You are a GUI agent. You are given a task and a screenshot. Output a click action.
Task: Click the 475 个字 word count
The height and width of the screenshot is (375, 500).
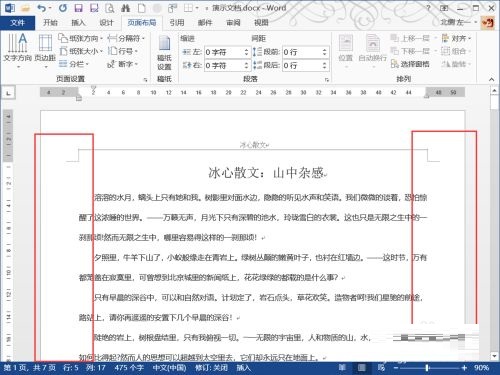coord(129,368)
